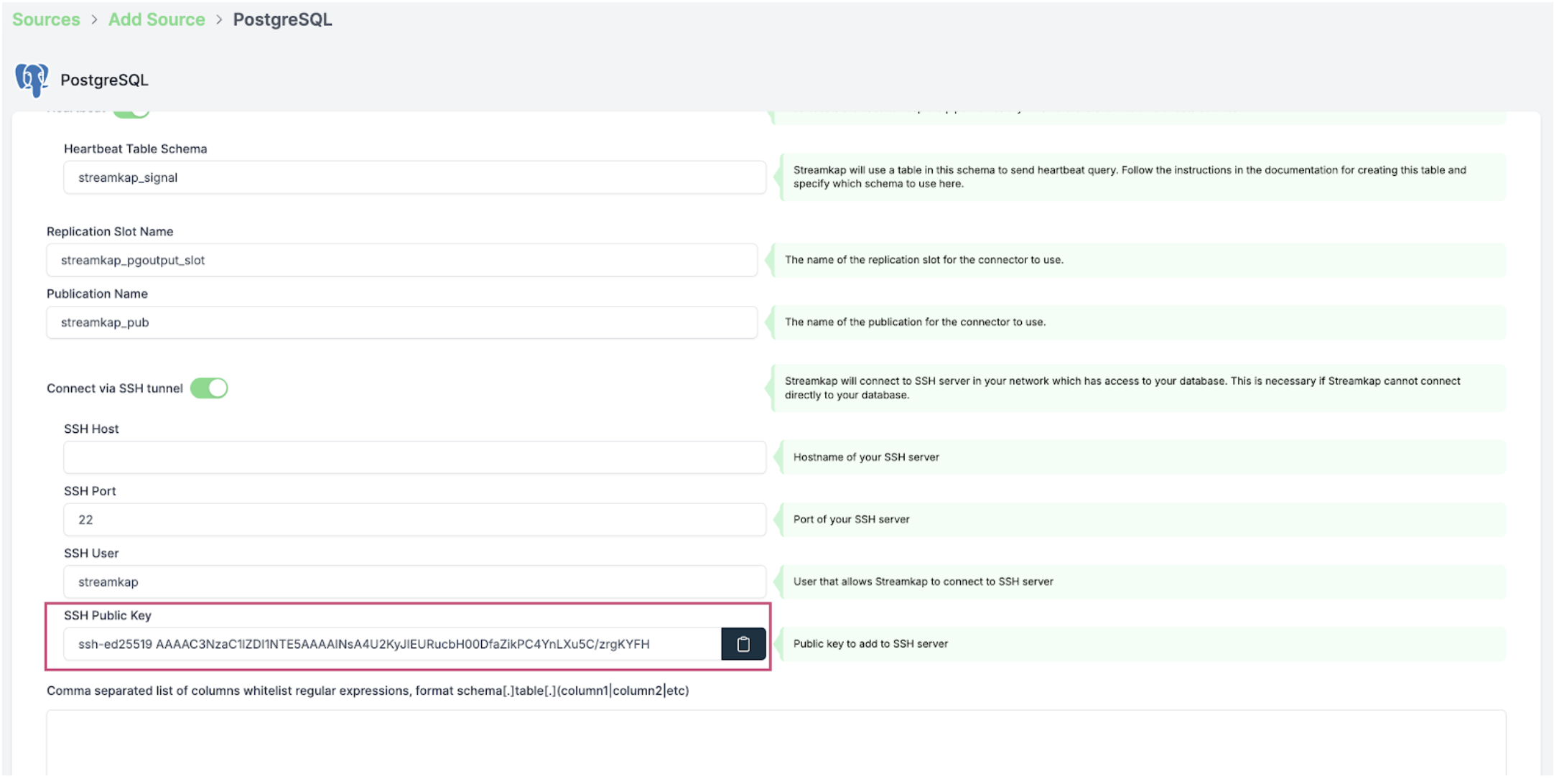This screenshot has width=1554, height=784.
Task: Select the SSH Public Key text field
Action: tap(392, 644)
